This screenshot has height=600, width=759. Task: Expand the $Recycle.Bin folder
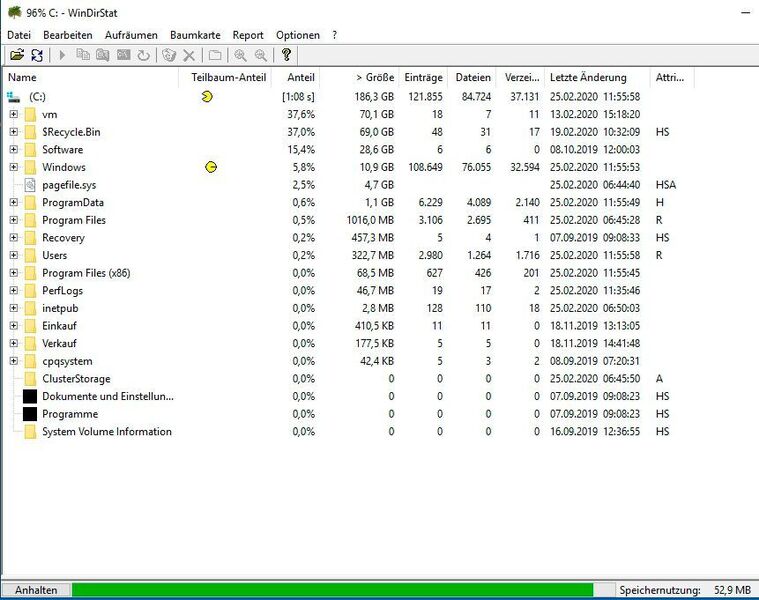14,132
